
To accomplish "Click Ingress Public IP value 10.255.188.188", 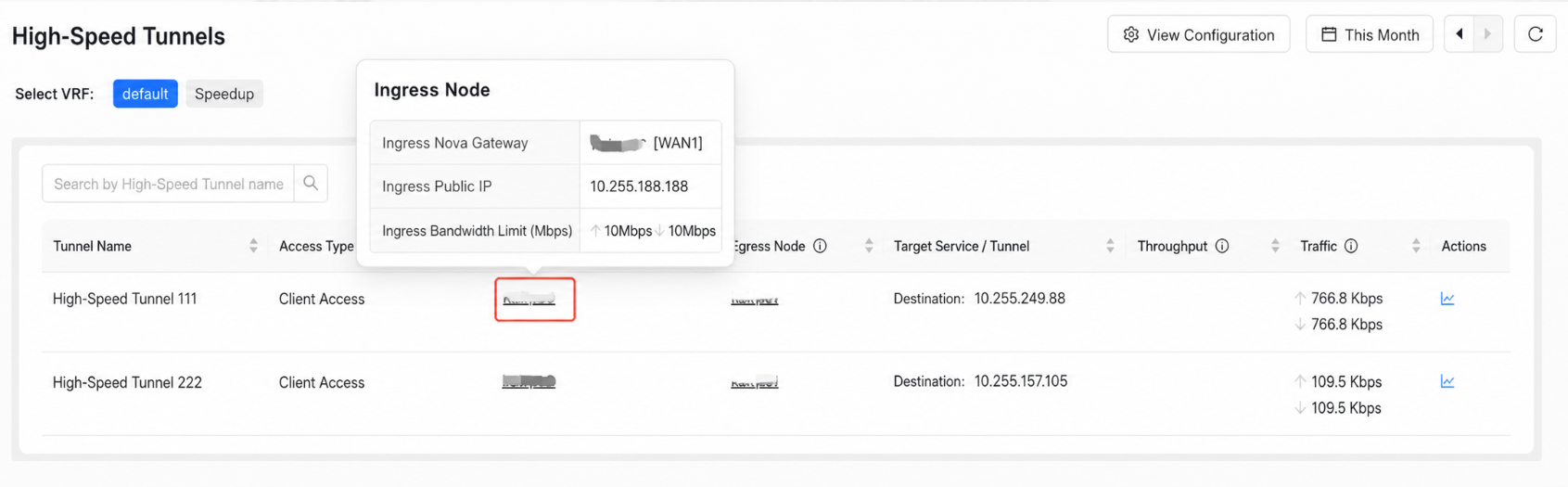I will [x=639, y=186].
